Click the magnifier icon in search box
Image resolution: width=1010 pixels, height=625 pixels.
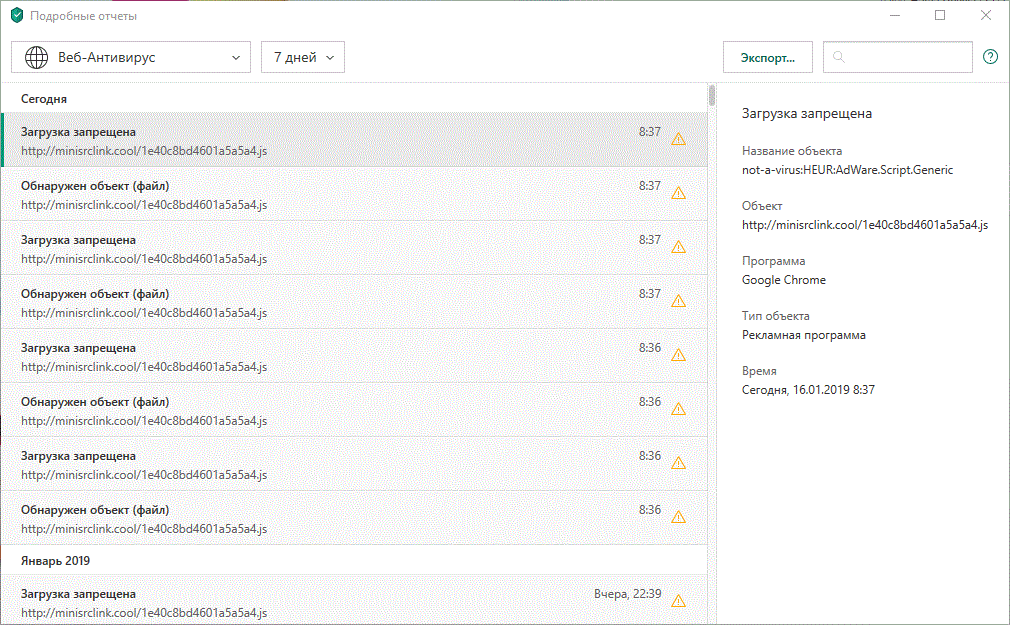(839, 57)
